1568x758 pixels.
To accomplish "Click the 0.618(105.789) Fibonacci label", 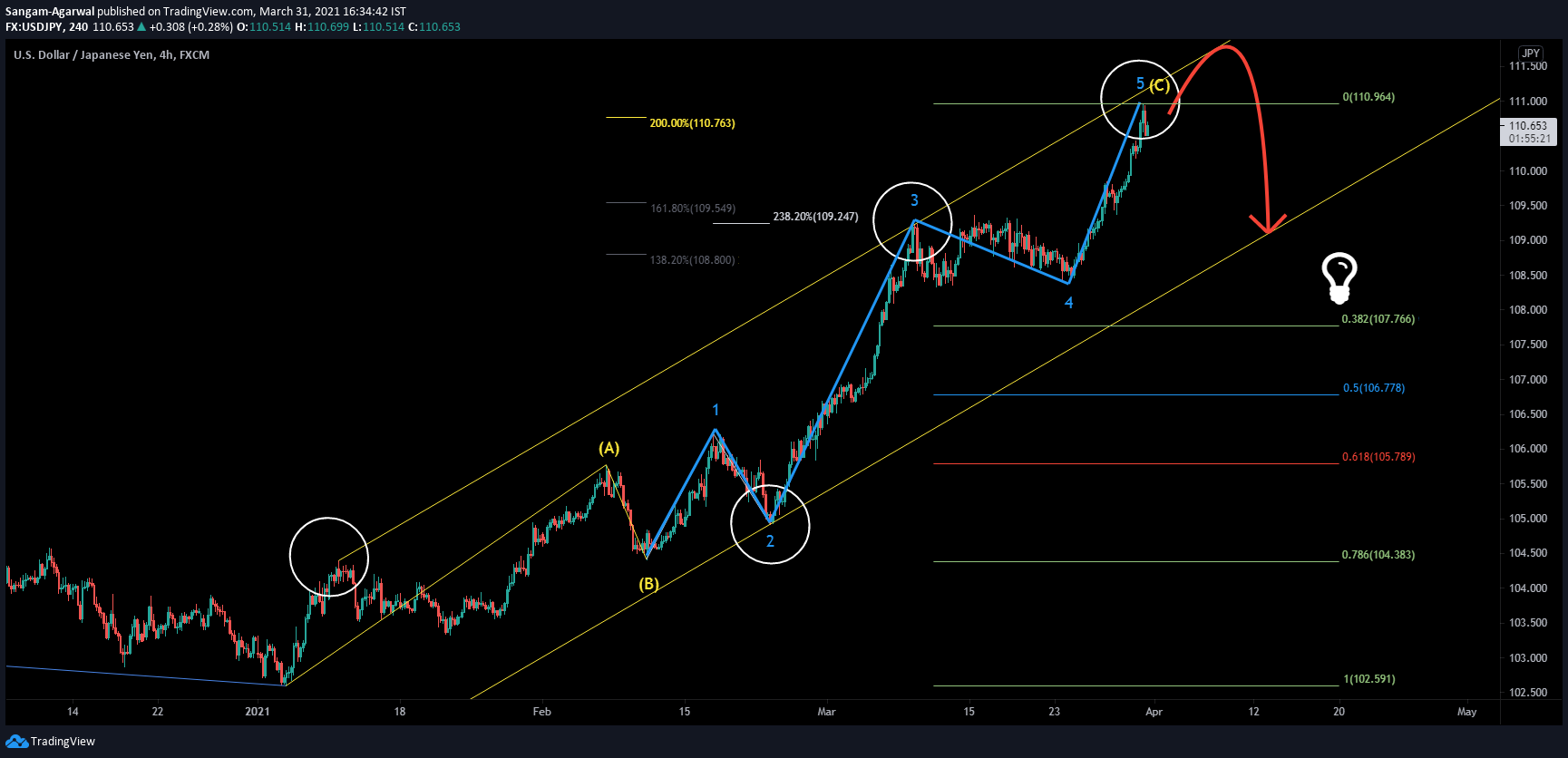I will [1378, 457].
